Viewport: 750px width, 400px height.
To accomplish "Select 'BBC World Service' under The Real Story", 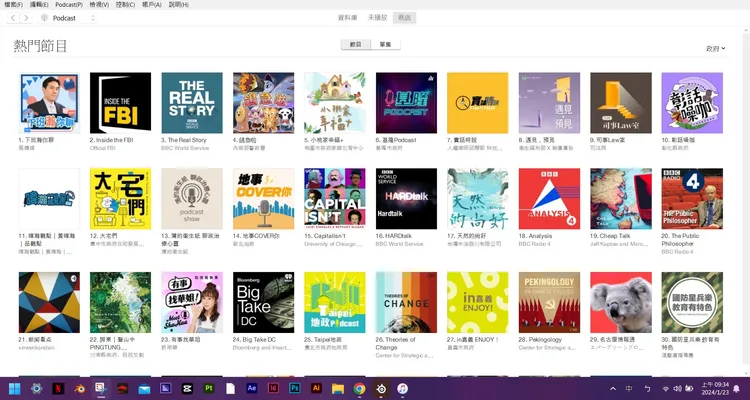I will [185, 148].
